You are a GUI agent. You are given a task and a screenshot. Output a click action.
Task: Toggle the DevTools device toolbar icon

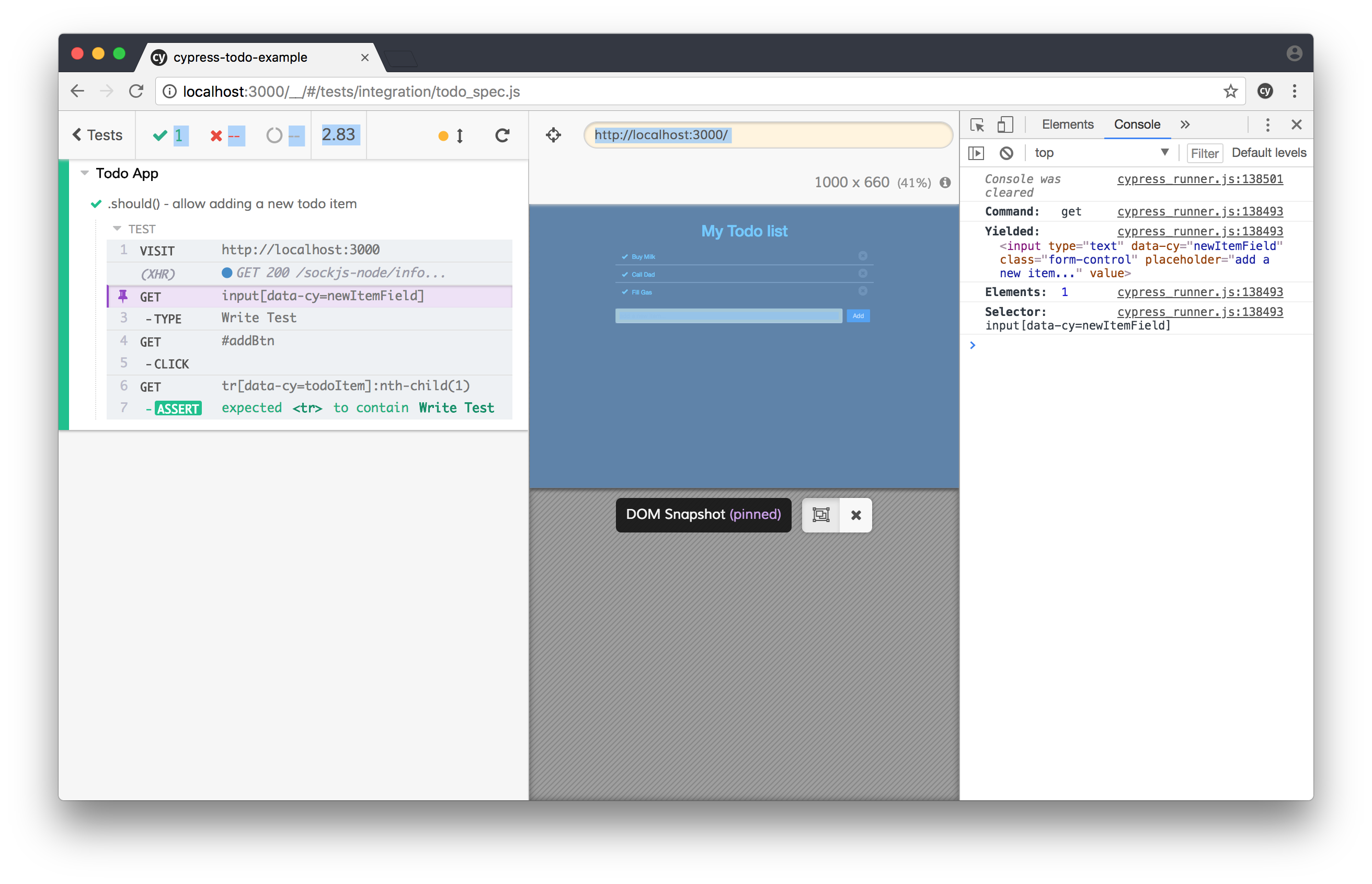pos(1005,124)
